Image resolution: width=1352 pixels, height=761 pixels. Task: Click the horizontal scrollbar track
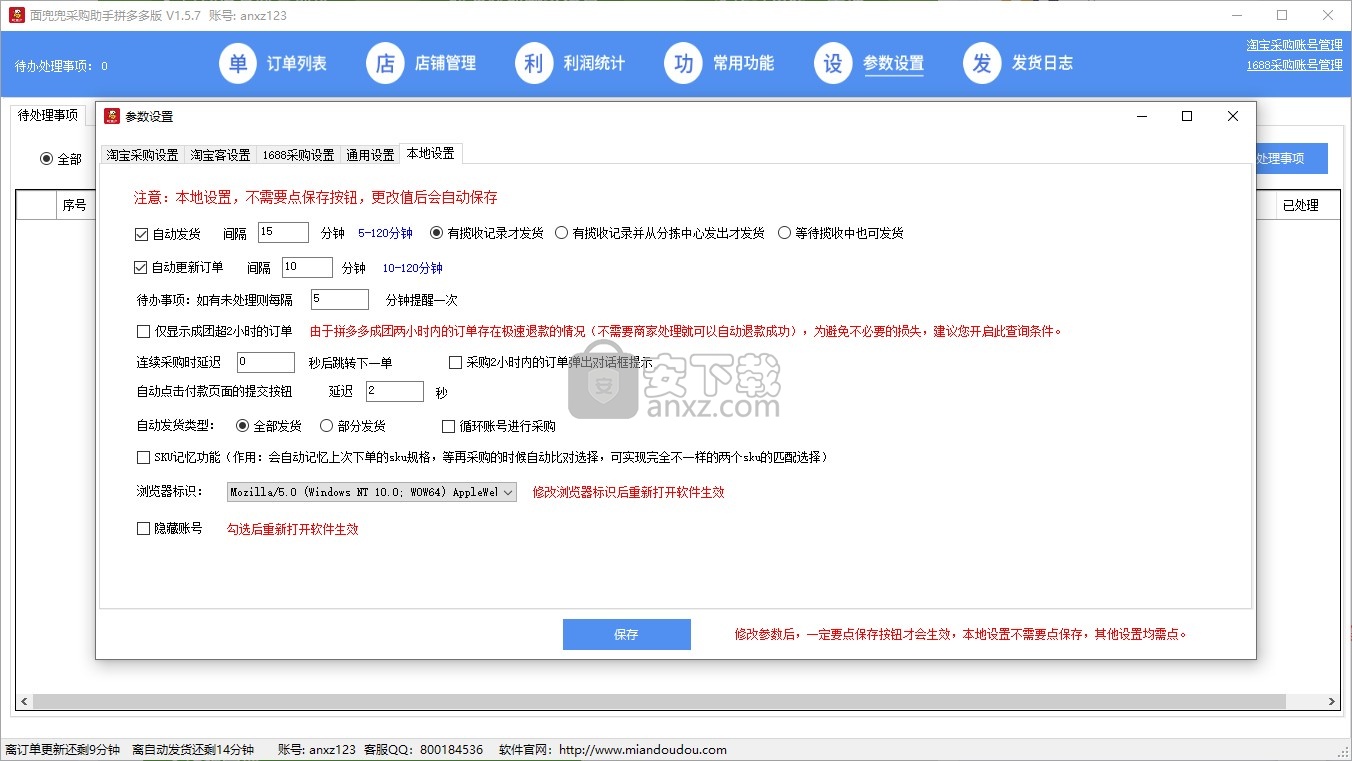click(x=677, y=702)
